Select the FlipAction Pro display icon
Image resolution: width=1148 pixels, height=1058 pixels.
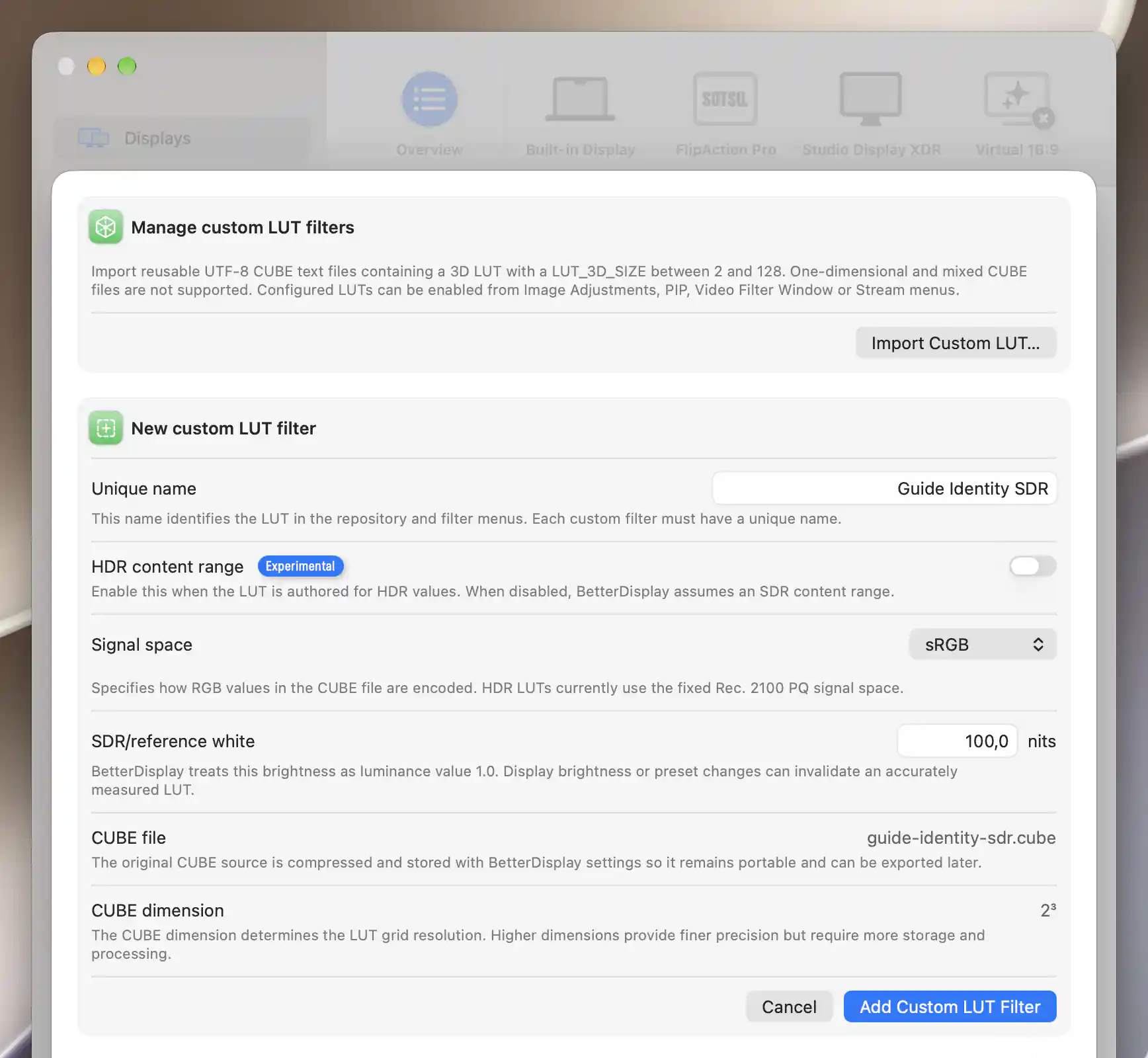tap(725, 99)
